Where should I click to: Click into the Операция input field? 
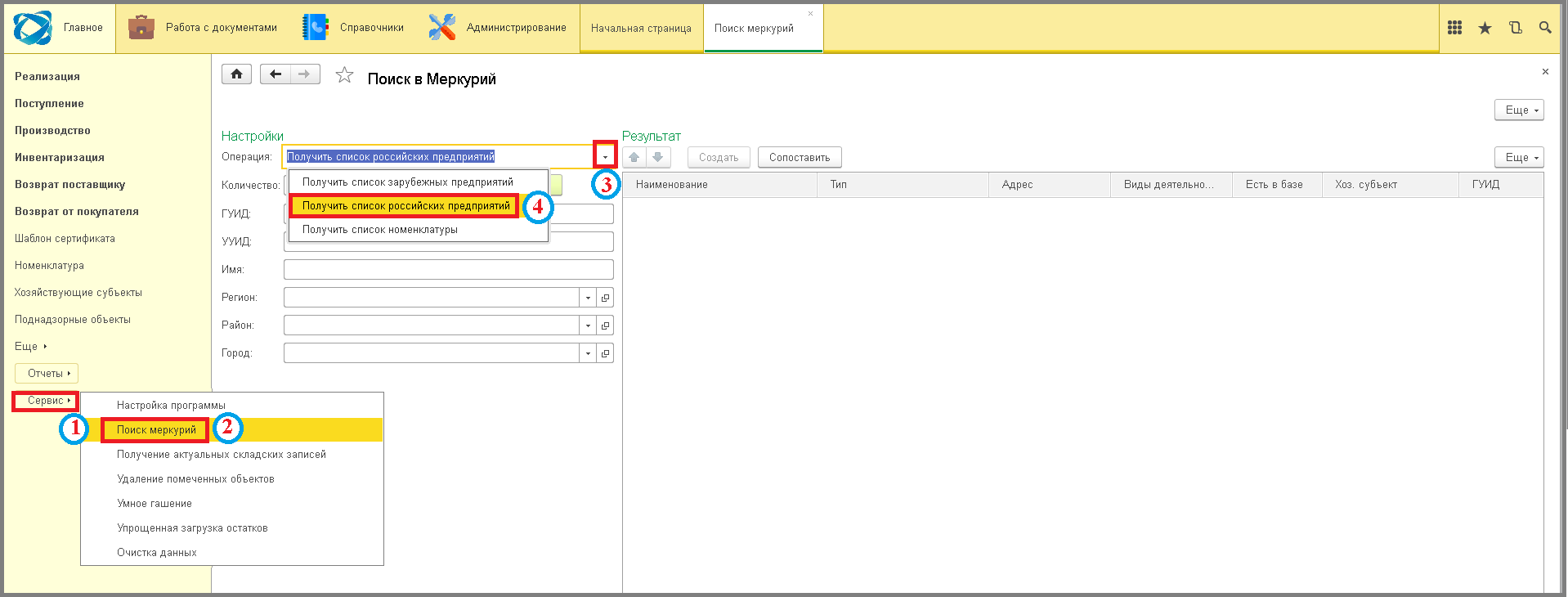pos(439,156)
